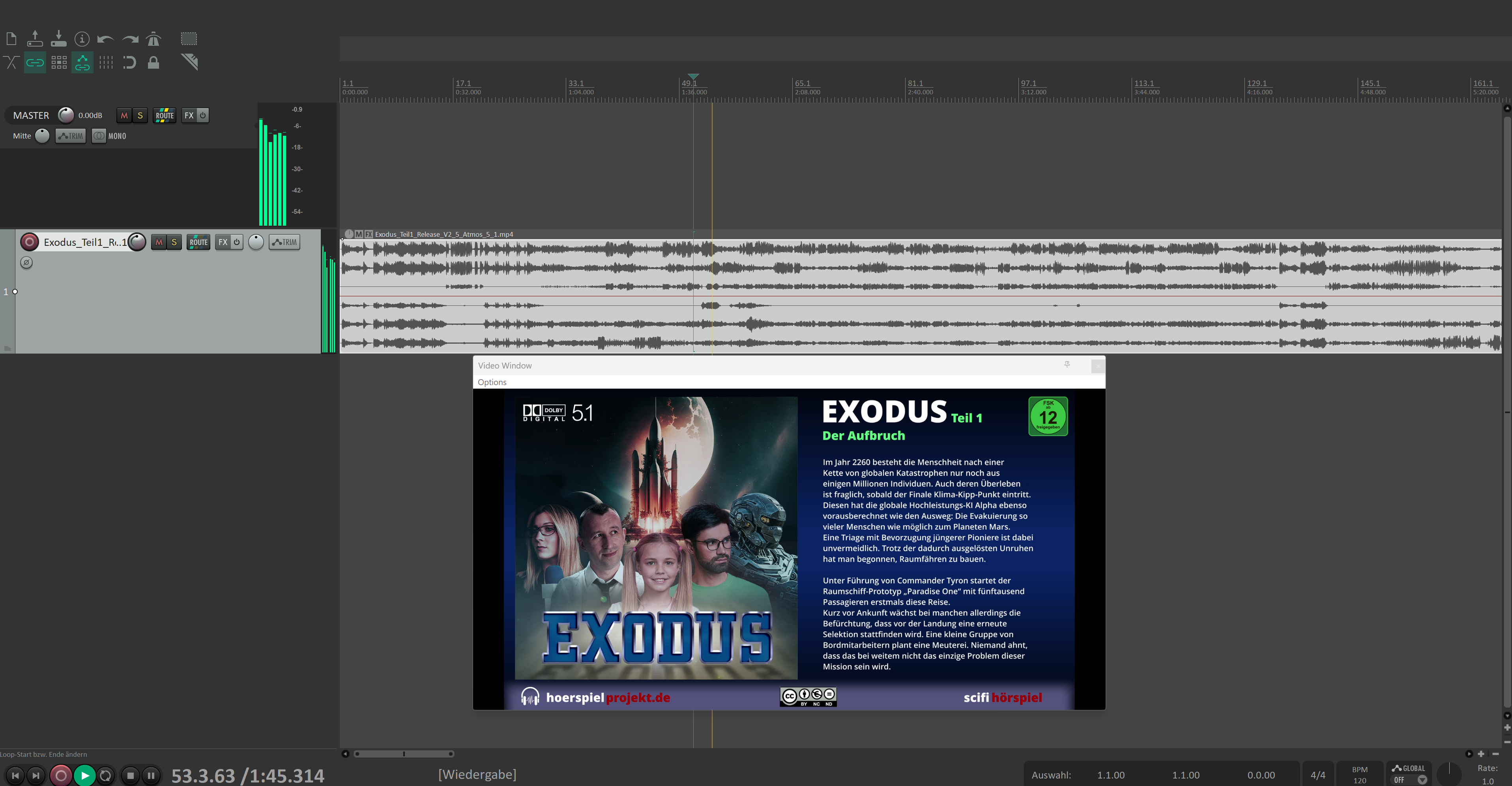Open the item FX icon on the media item
The image size is (1512, 786).
369,234
